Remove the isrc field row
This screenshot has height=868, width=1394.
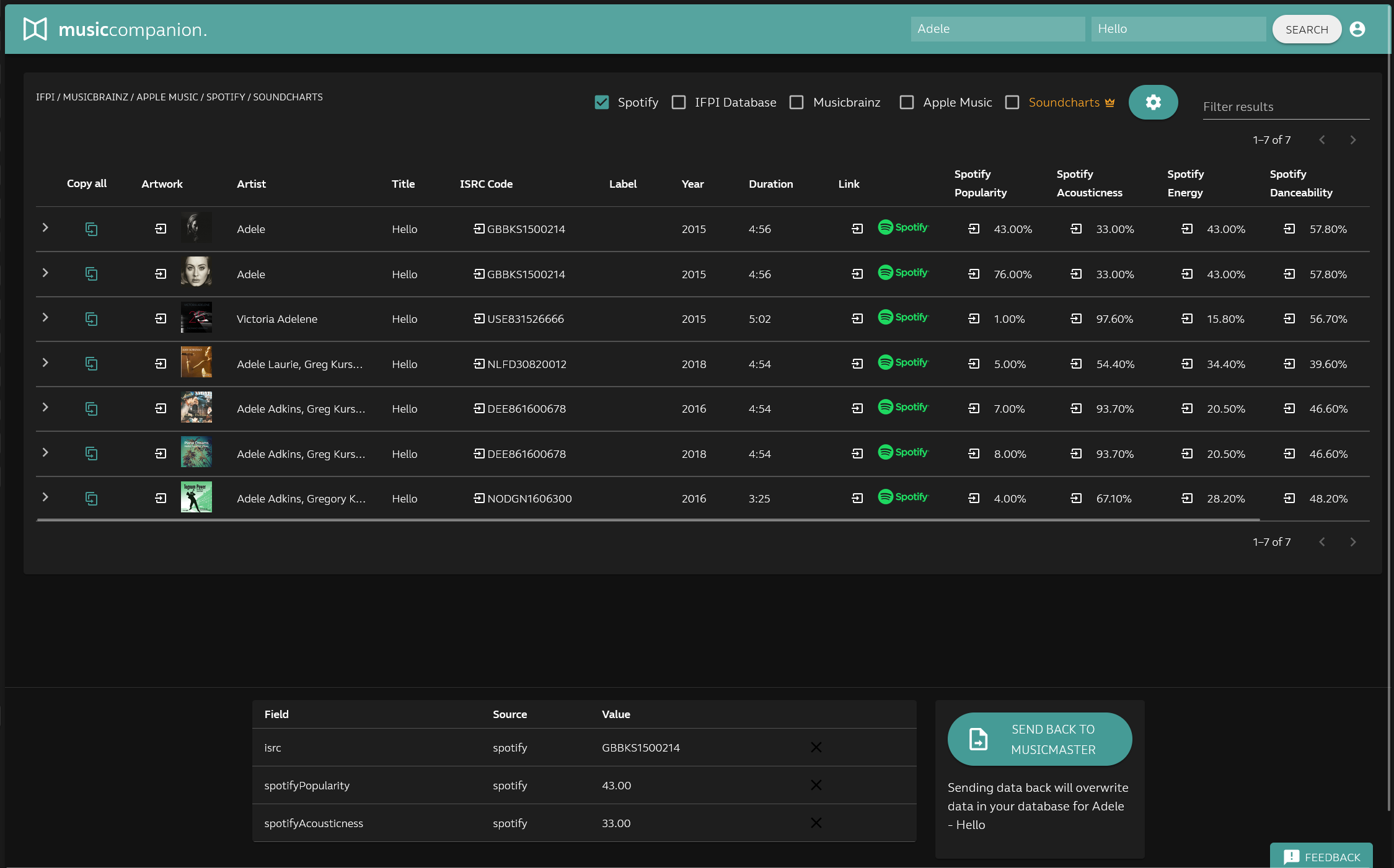click(816, 747)
